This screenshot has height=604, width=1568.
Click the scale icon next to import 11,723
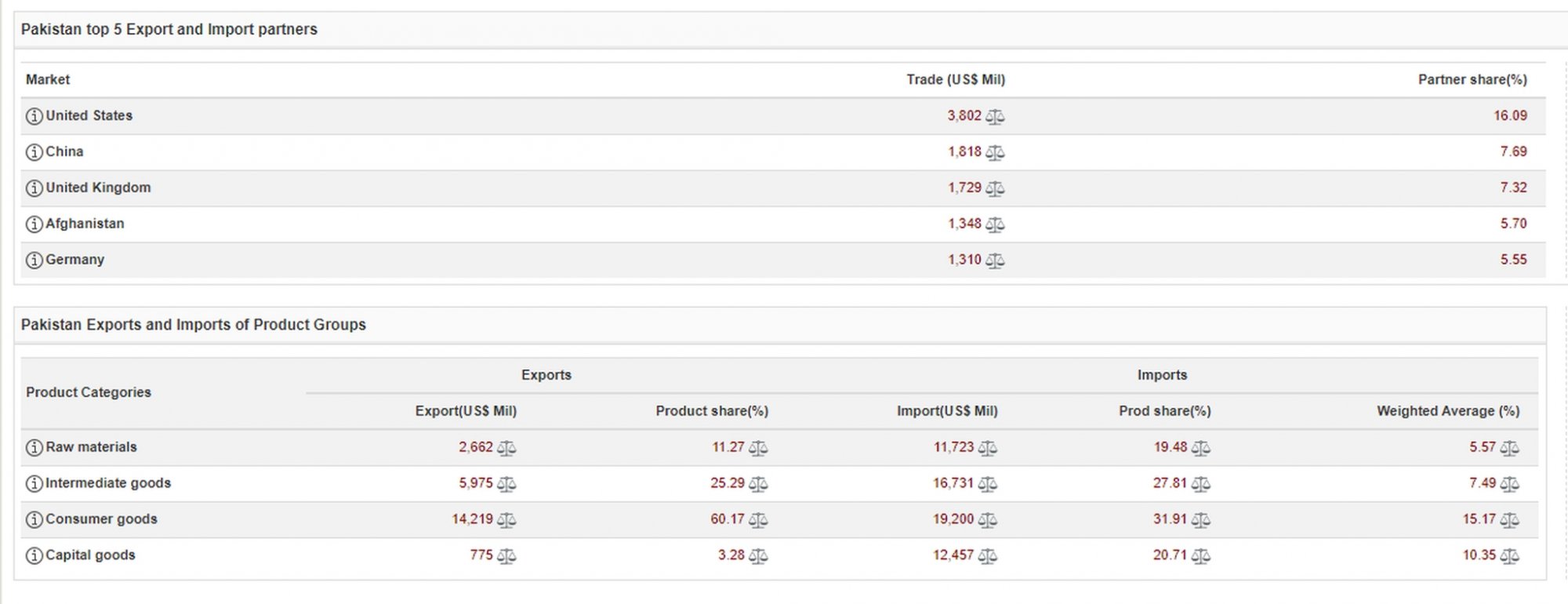click(988, 449)
